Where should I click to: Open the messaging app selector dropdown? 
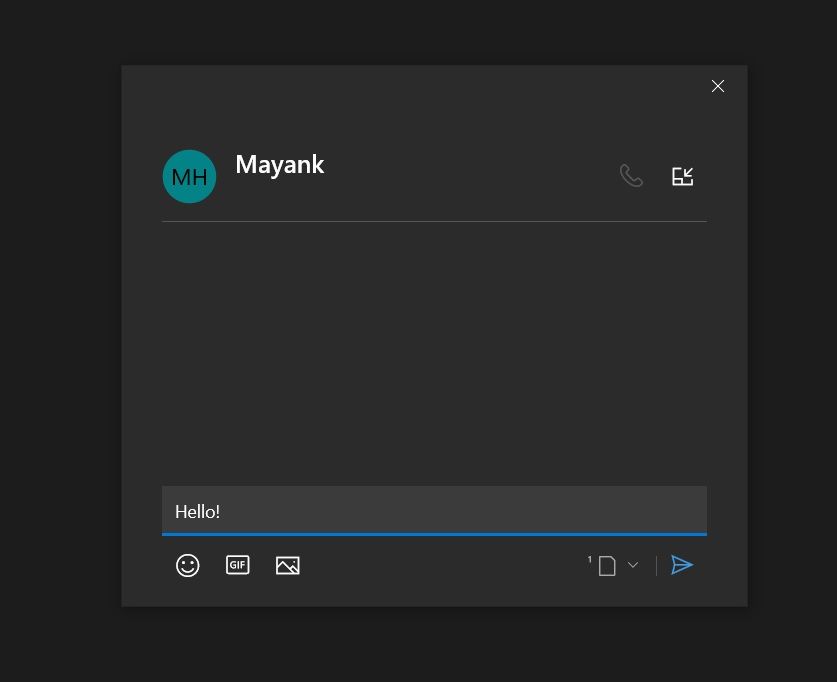[633, 565]
